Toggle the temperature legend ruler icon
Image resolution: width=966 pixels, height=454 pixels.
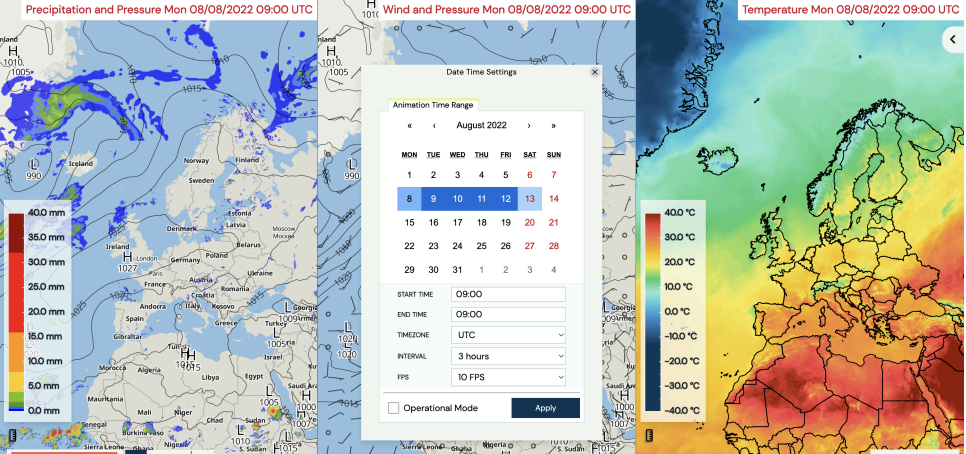pyautogui.click(x=649, y=436)
